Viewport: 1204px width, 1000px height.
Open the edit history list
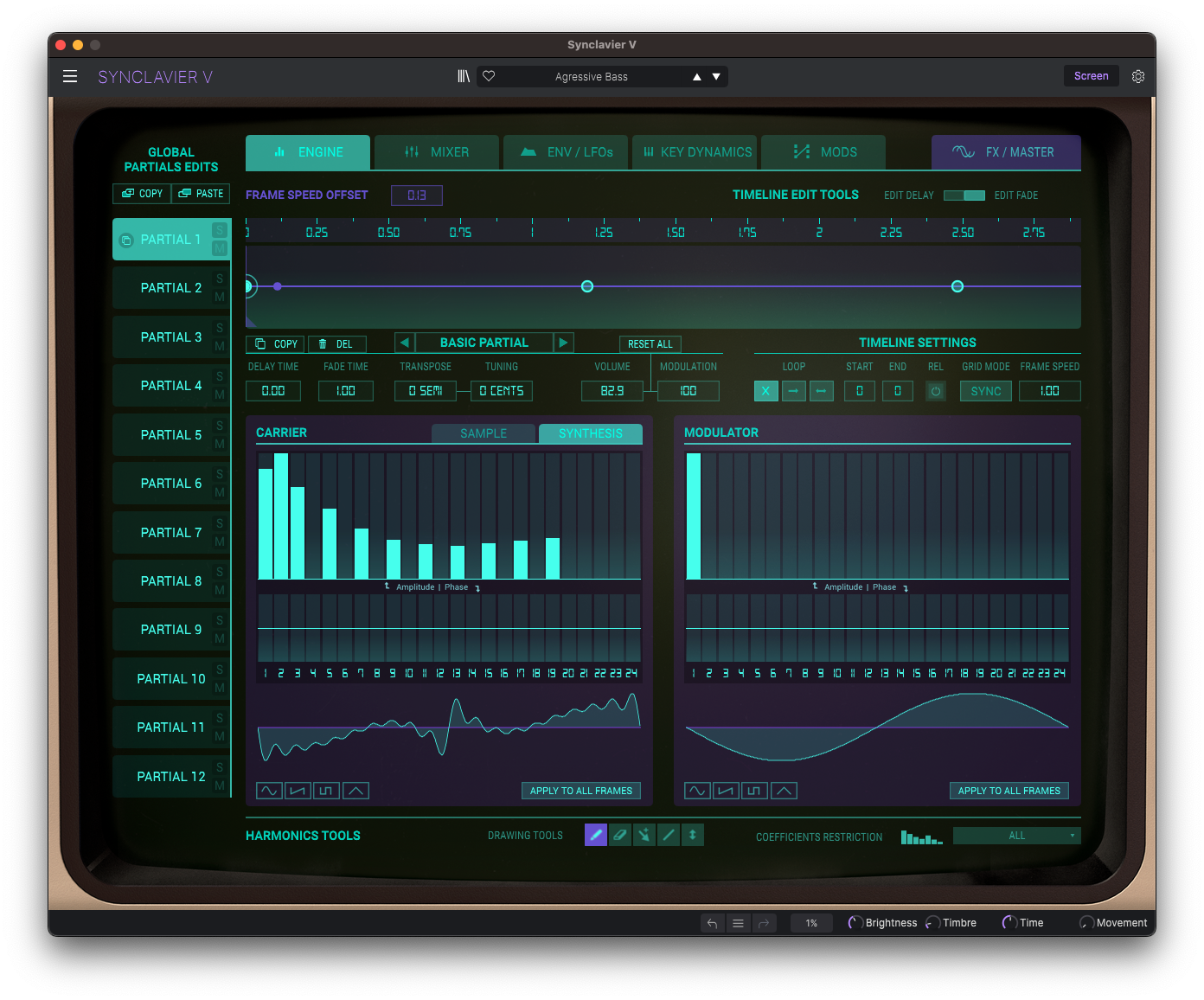[x=738, y=923]
